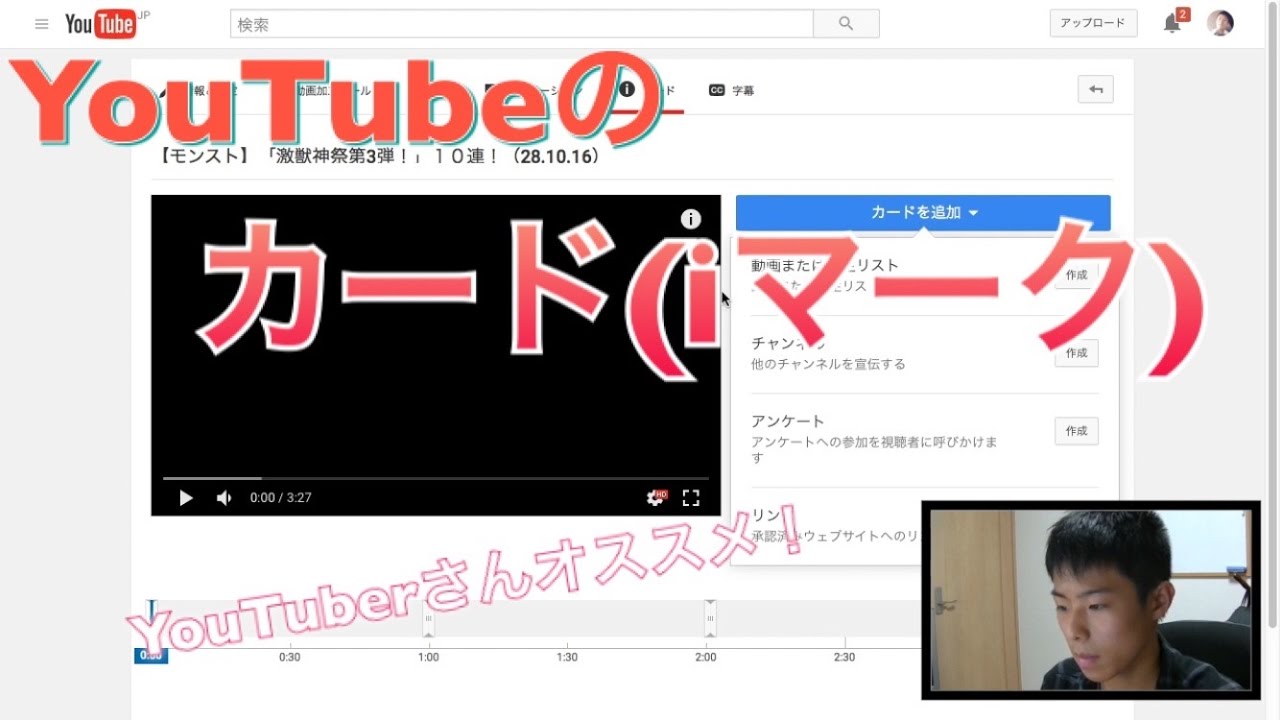Click the 2:00 timeline marker handle
Image resolution: width=1280 pixels, height=720 pixels.
[710, 619]
